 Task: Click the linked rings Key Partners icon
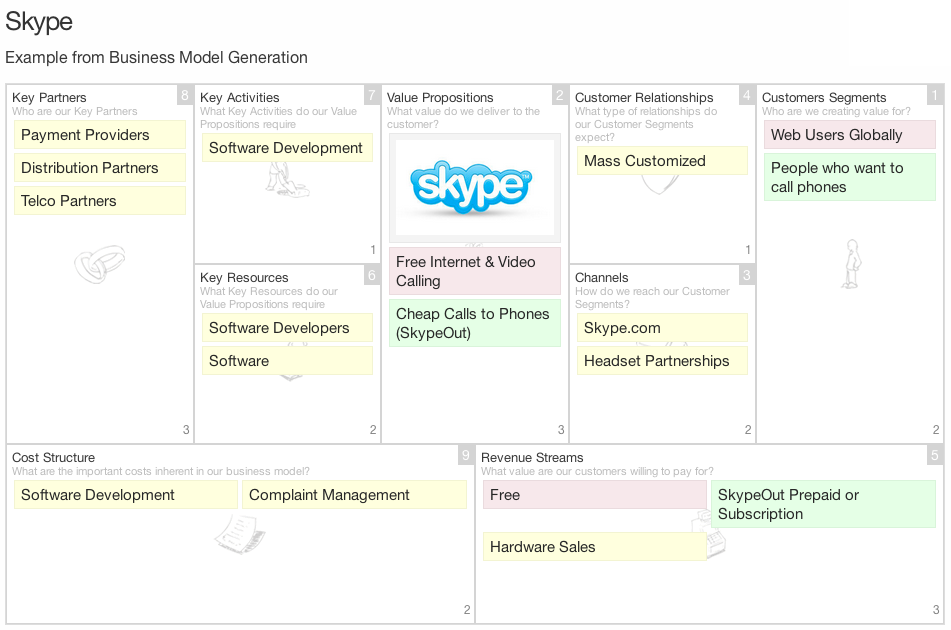pyautogui.click(x=99, y=264)
